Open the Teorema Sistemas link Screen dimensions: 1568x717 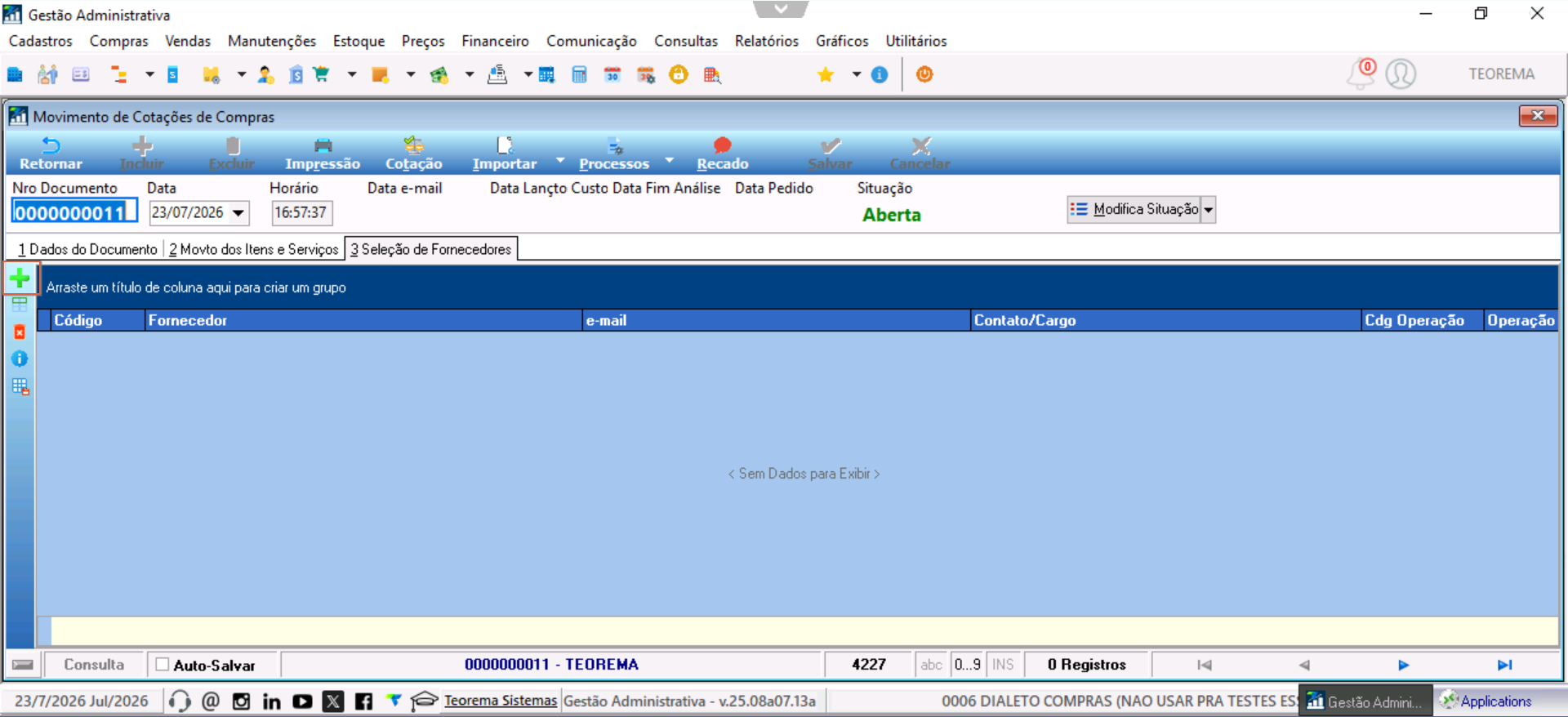pos(501,701)
